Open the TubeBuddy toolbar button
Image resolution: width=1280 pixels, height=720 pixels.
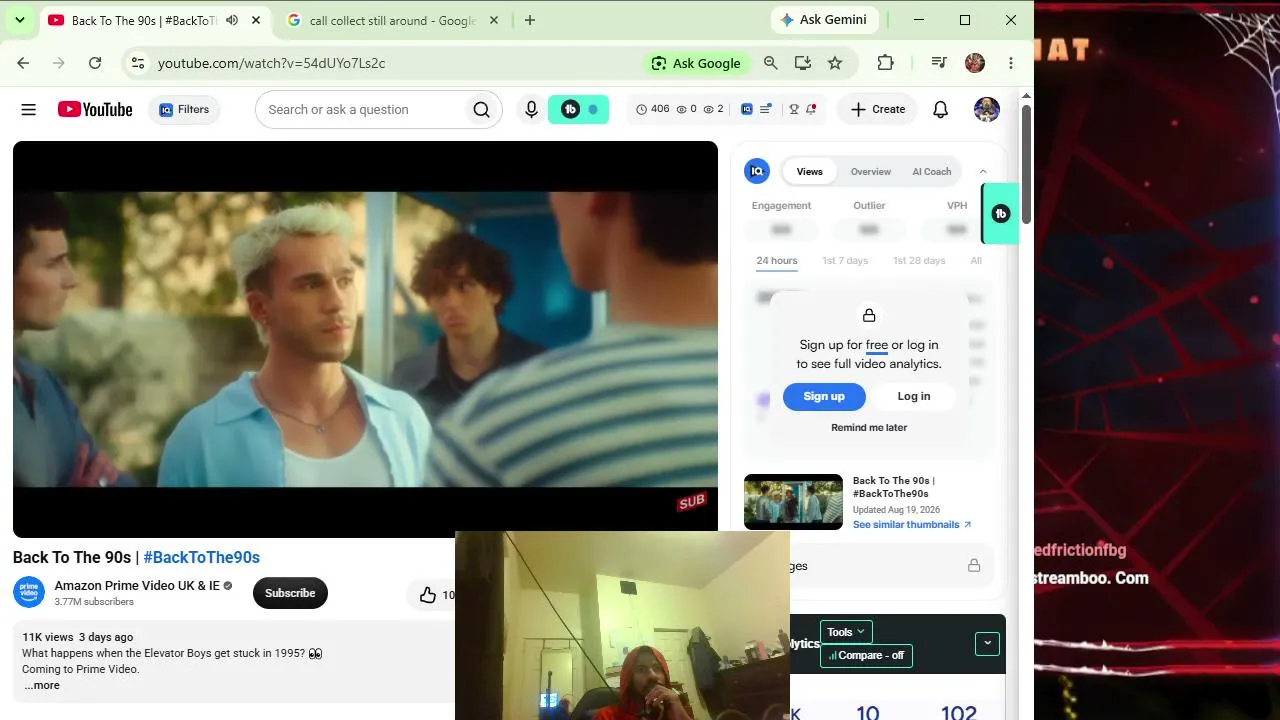578,110
